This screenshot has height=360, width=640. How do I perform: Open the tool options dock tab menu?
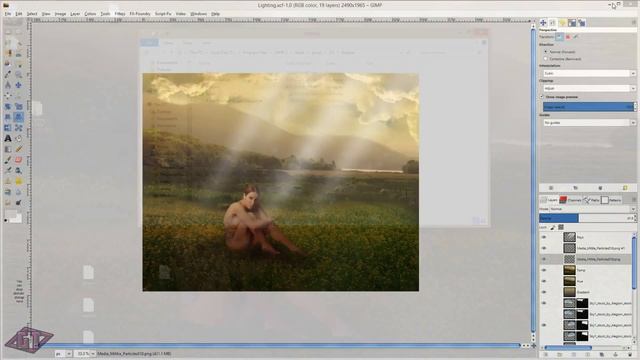(634, 23)
